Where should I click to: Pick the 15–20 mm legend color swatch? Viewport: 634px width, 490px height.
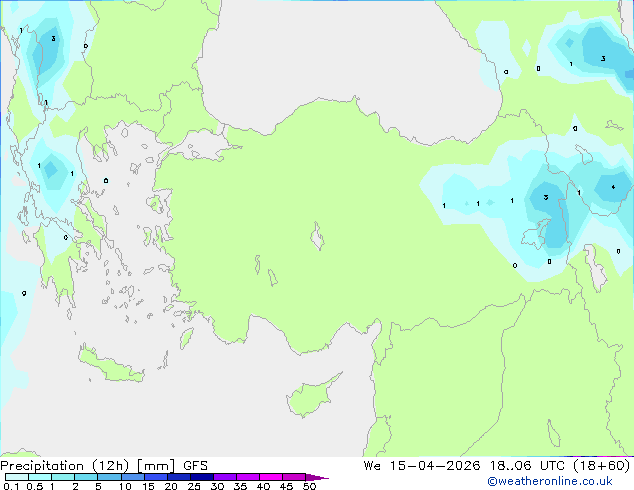coord(156,477)
